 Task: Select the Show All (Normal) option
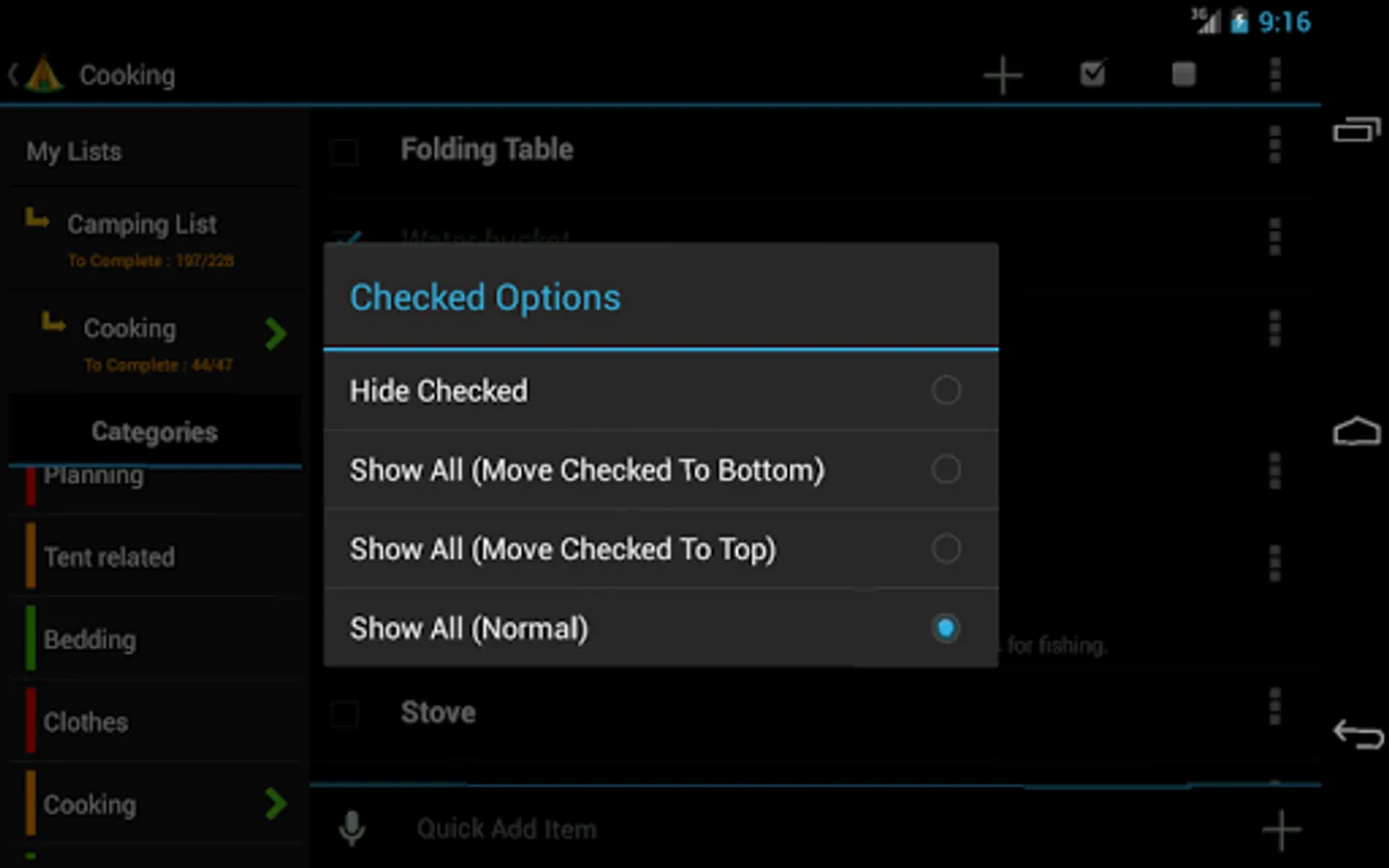[x=945, y=629]
